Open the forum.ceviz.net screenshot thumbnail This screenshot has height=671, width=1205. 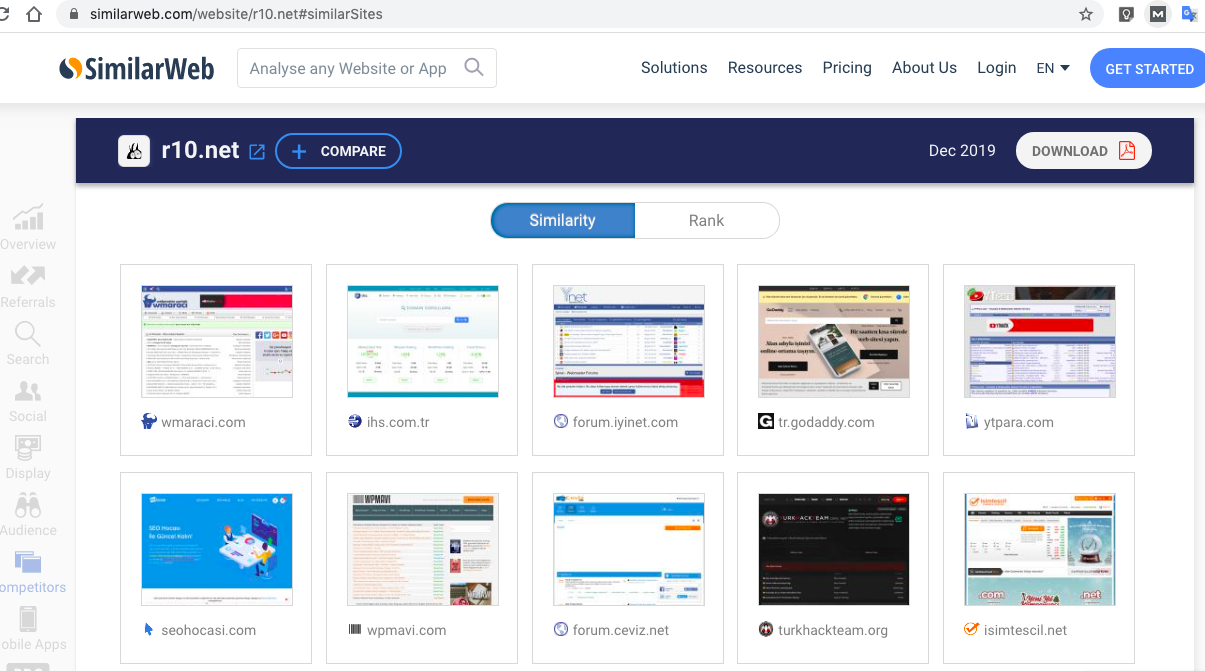tap(629, 549)
